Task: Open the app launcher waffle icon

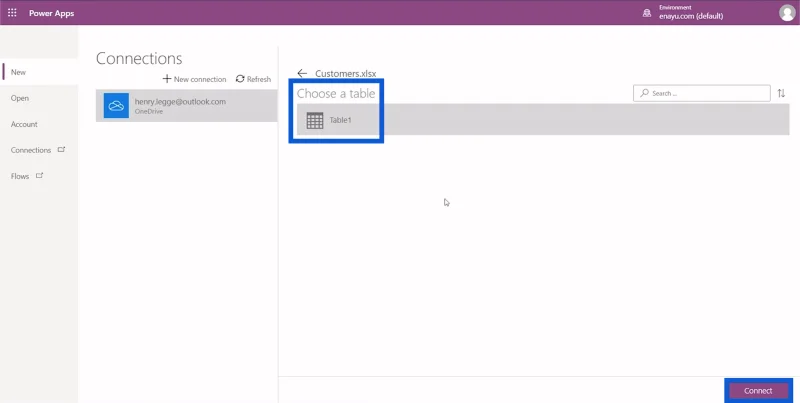Action: click(12, 13)
